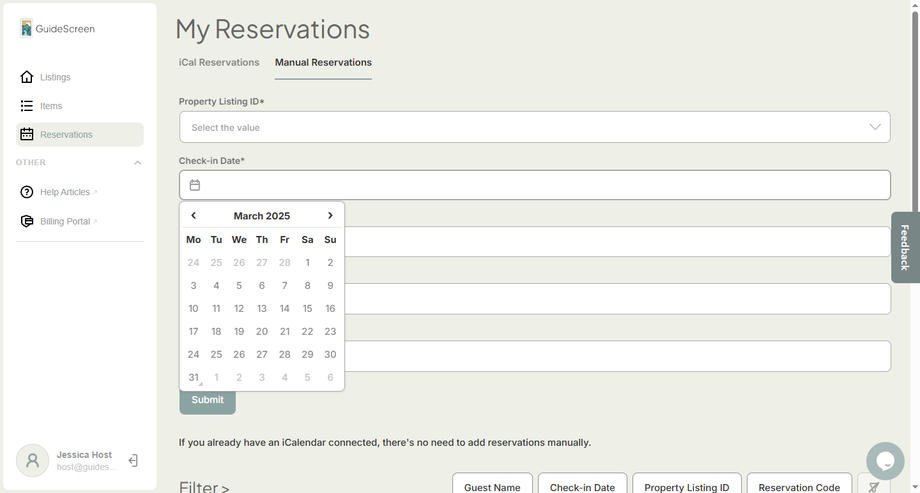Click the logout icon beside Jessica Host
Screen dimensions: 920x493
(133, 461)
